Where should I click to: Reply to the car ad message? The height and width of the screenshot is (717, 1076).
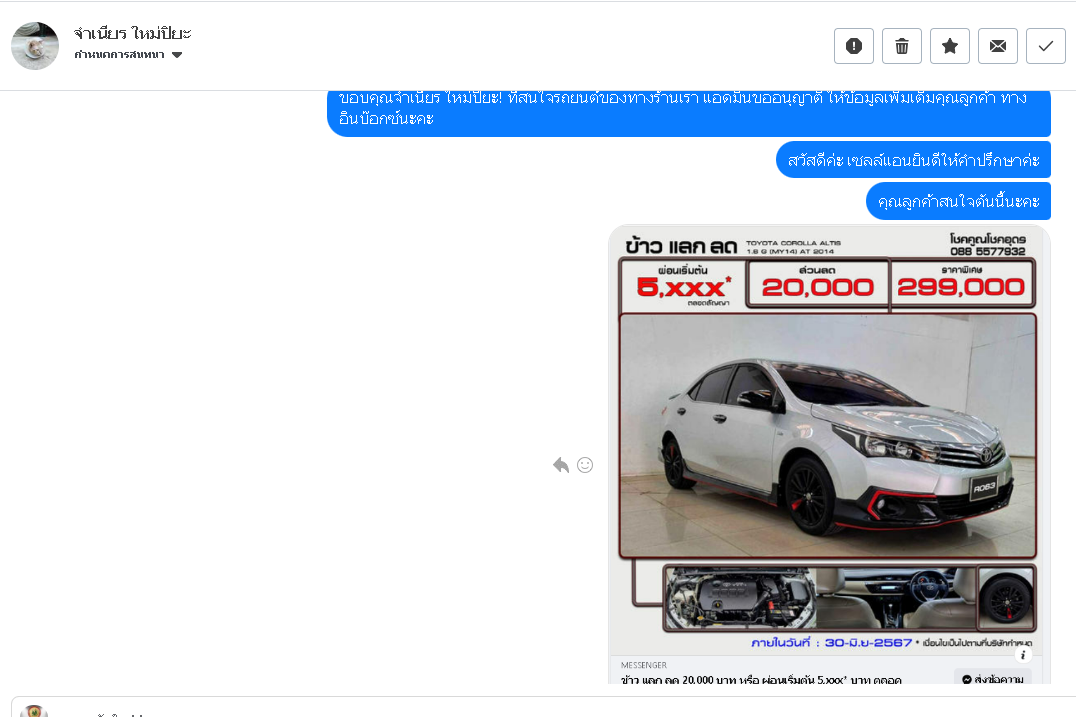click(x=561, y=465)
